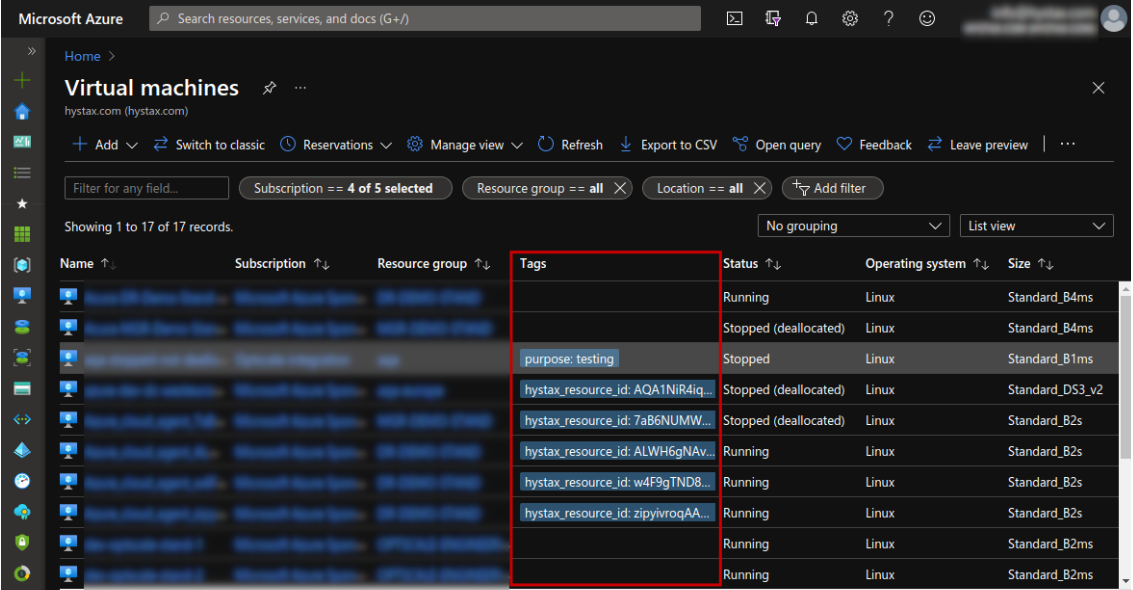Click the Filter for any field box
1133x590 pixels.
[x=147, y=188]
